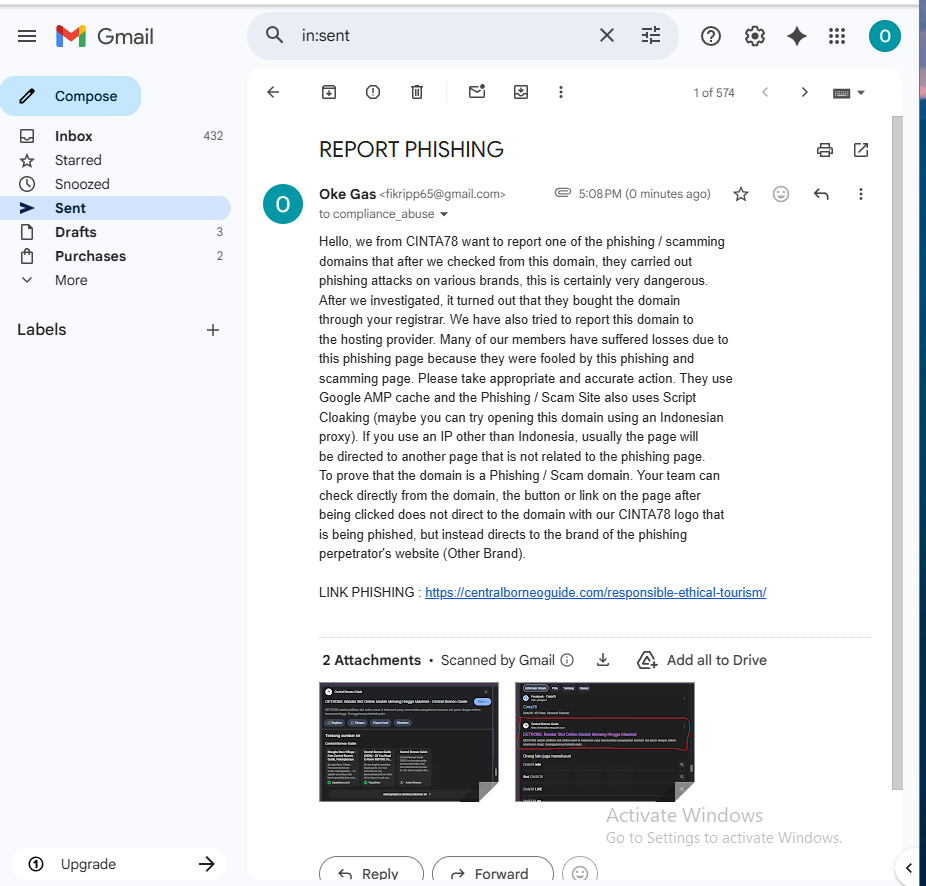This screenshot has height=886, width=926.
Task: Open the first attachment thumbnail
Action: 409,742
